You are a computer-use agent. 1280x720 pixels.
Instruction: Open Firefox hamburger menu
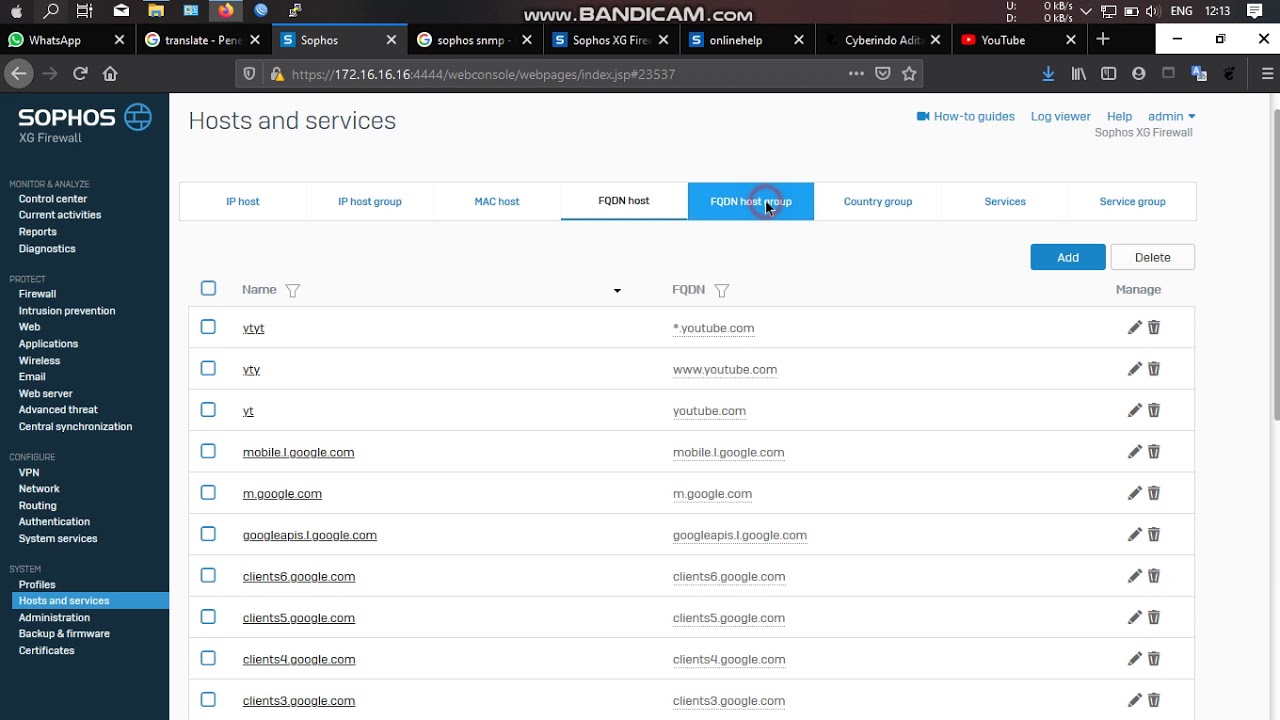[x=1267, y=73]
